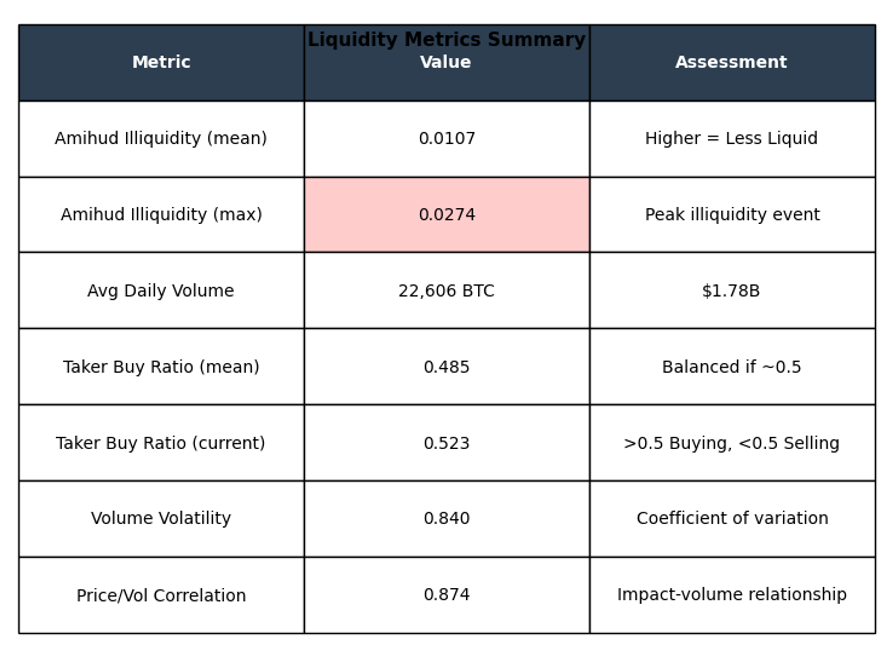Select the $1.78B assessment cell
886x666 pixels.
click(731, 291)
